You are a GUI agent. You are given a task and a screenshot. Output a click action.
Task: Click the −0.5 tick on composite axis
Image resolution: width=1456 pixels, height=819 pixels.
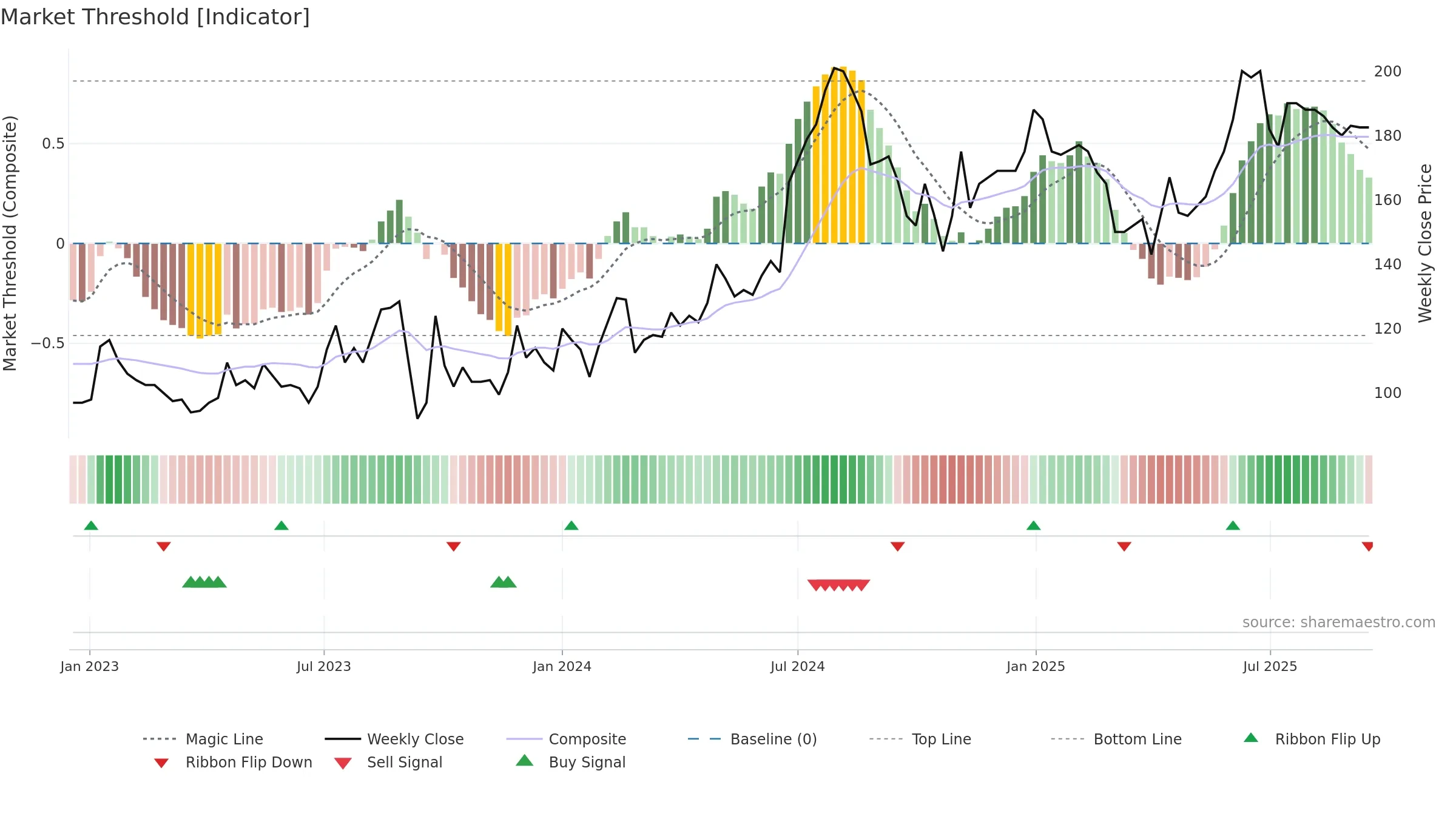pyautogui.click(x=48, y=343)
